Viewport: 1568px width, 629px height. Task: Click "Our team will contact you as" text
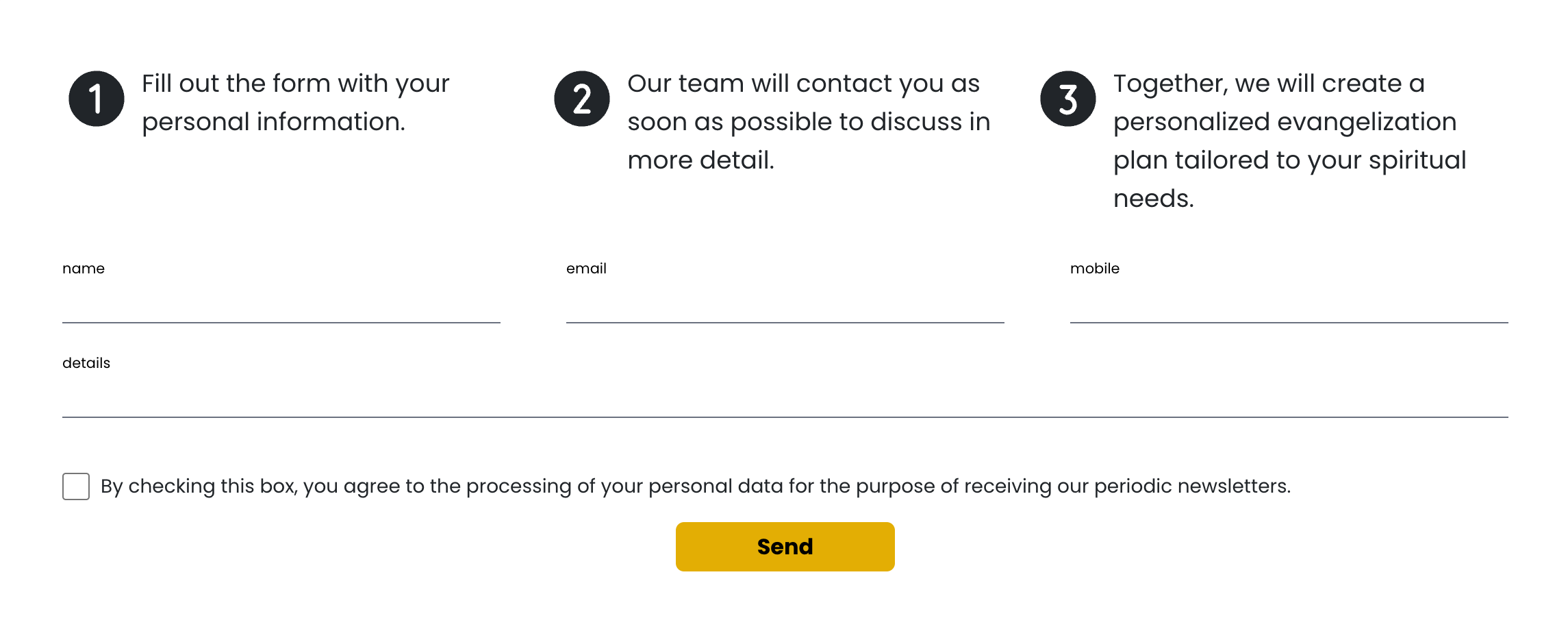803,84
